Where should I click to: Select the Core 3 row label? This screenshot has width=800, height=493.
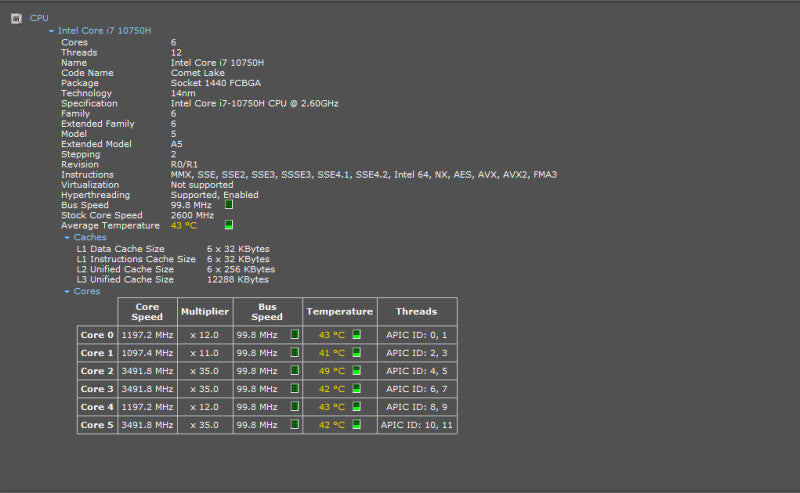click(97, 389)
